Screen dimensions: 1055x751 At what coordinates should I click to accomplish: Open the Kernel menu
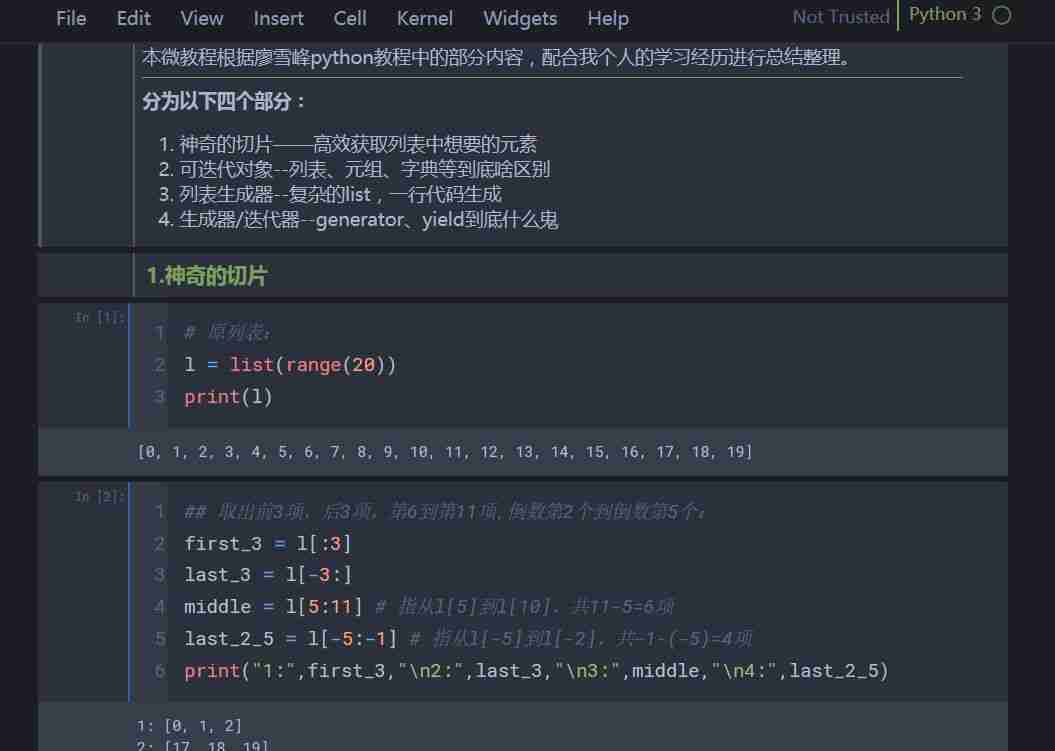[425, 18]
